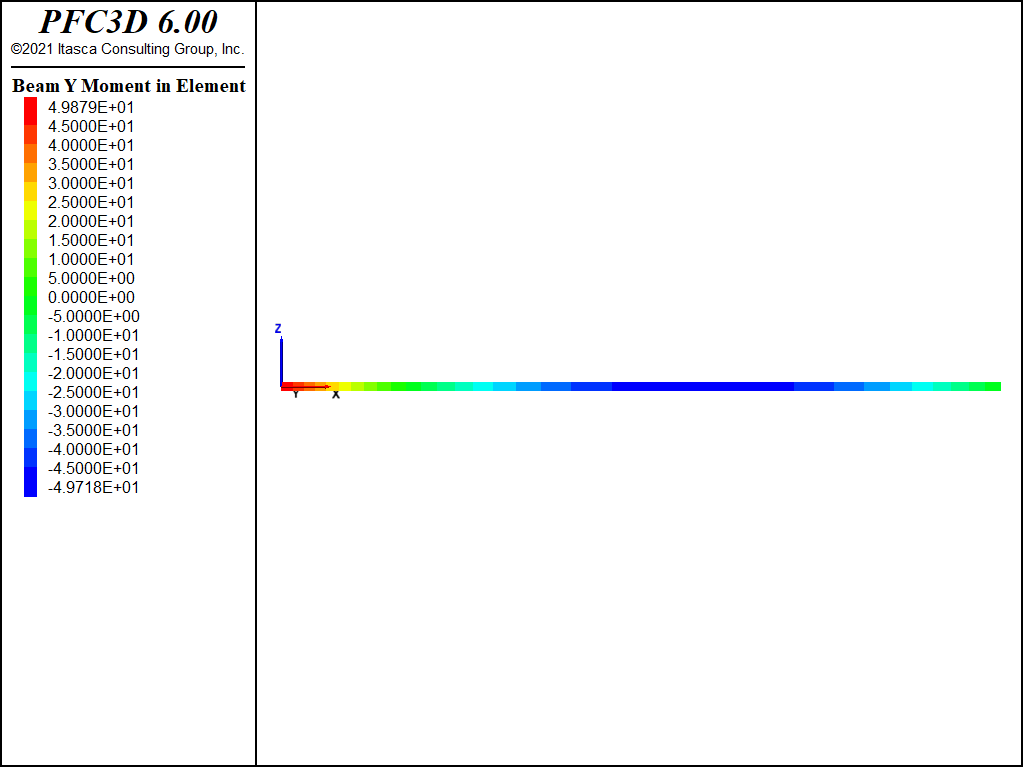Click the 4.9879E+01 maximum legend value
This screenshot has height=768, width=1024.
91,107
